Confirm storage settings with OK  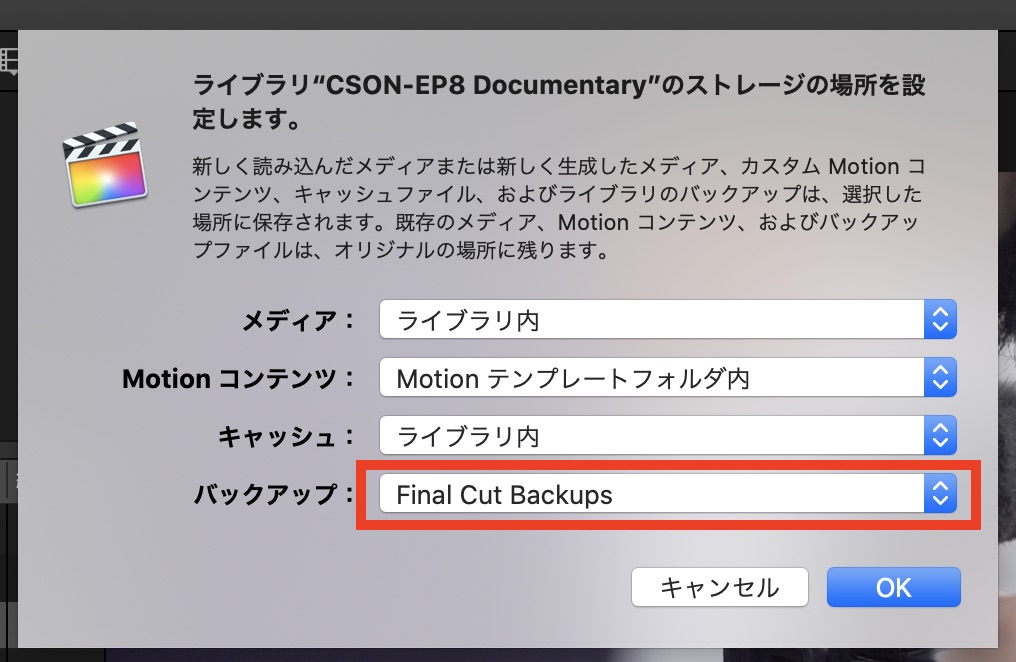pos(893,587)
